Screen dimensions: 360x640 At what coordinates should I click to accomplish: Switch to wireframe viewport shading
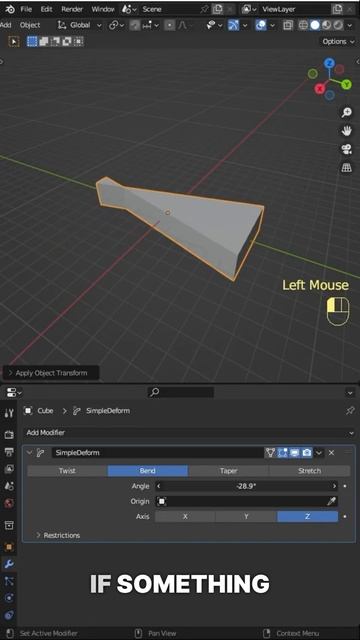[x=303, y=25]
